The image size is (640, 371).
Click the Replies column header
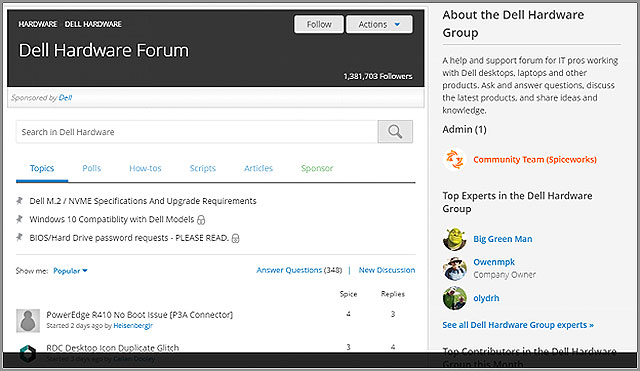tap(393, 294)
